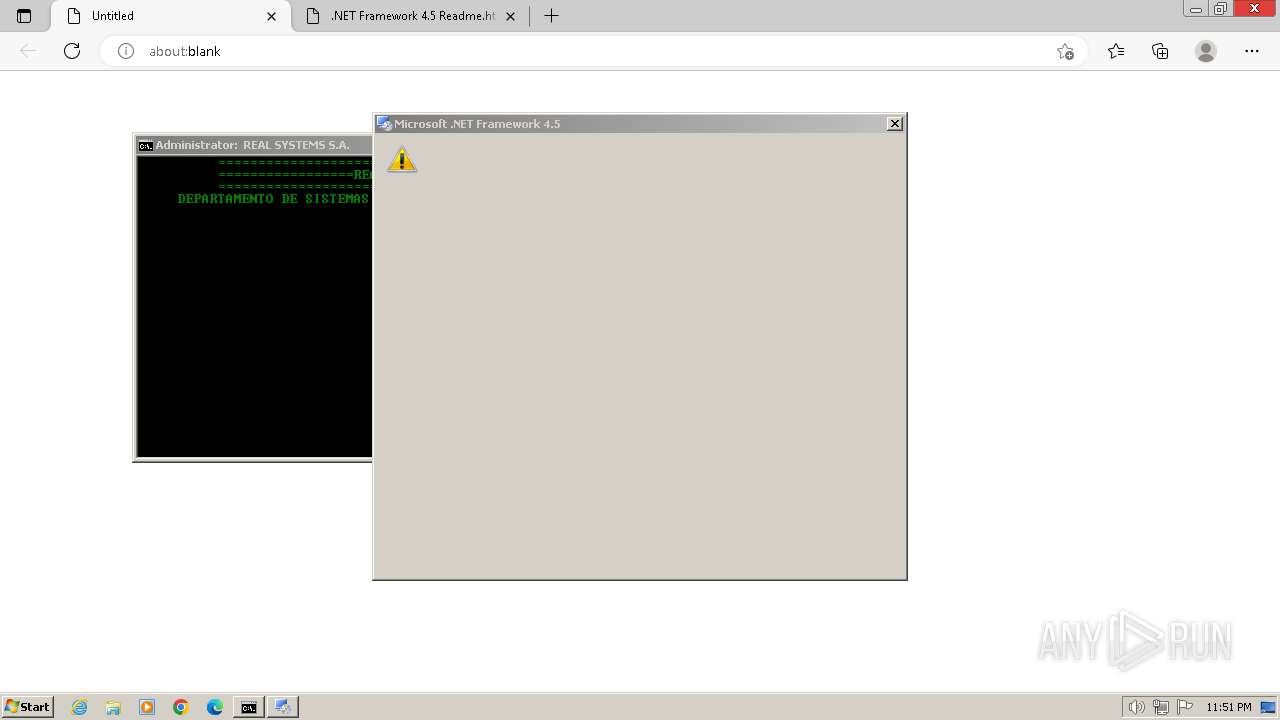Screen dimensions: 1280x720
Task: Open the Windows Start menu
Action: tap(27, 707)
